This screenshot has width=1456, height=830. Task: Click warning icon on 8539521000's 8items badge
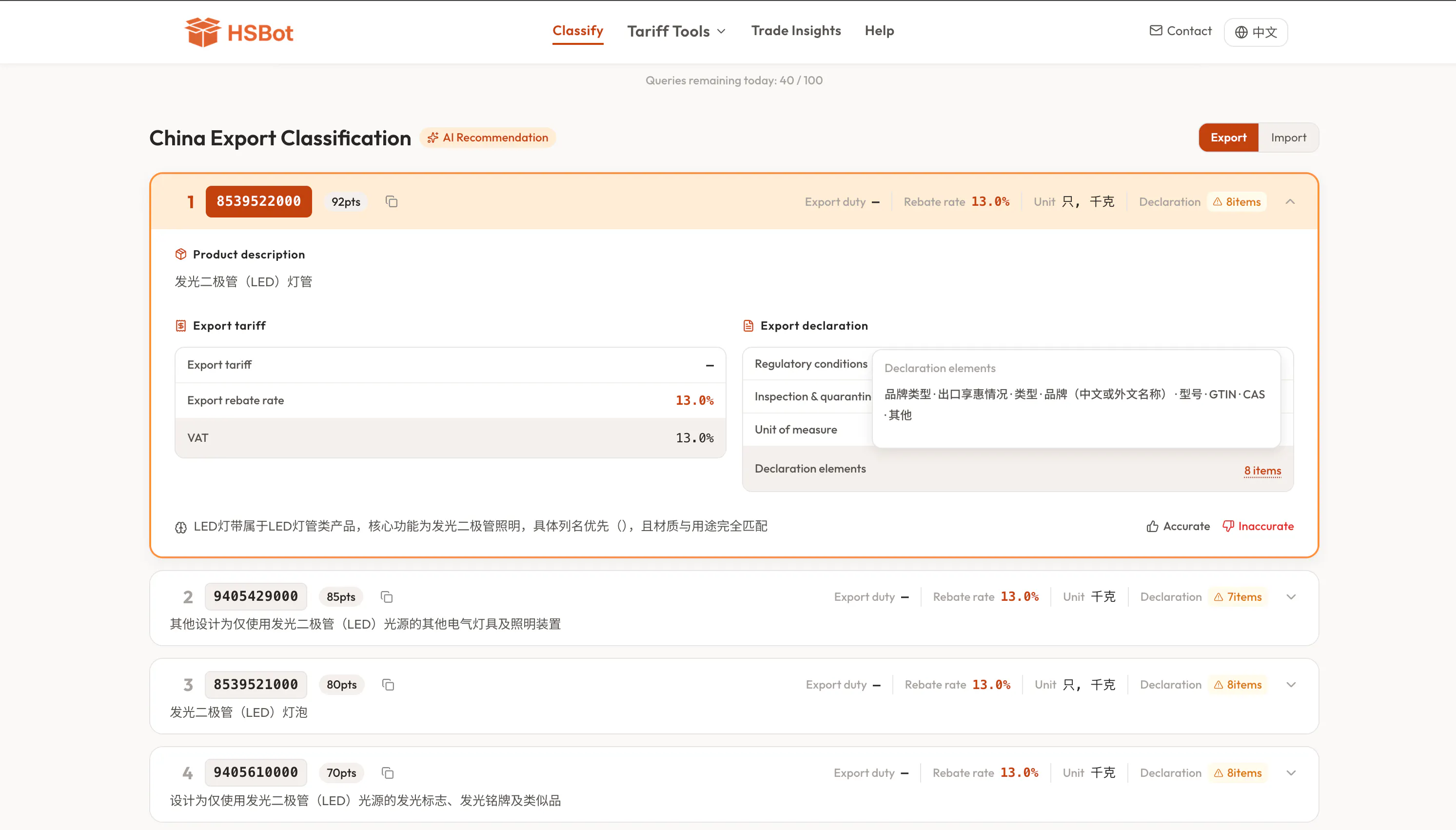(1219, 685)
